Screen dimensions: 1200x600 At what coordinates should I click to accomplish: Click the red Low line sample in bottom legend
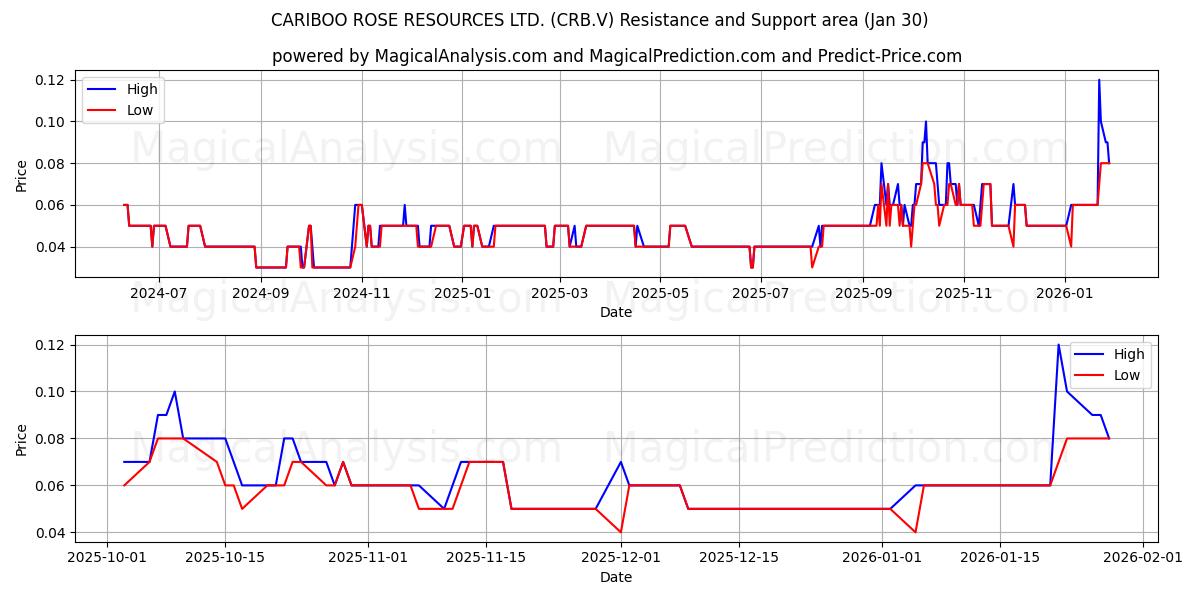(x=1091, y=375)
